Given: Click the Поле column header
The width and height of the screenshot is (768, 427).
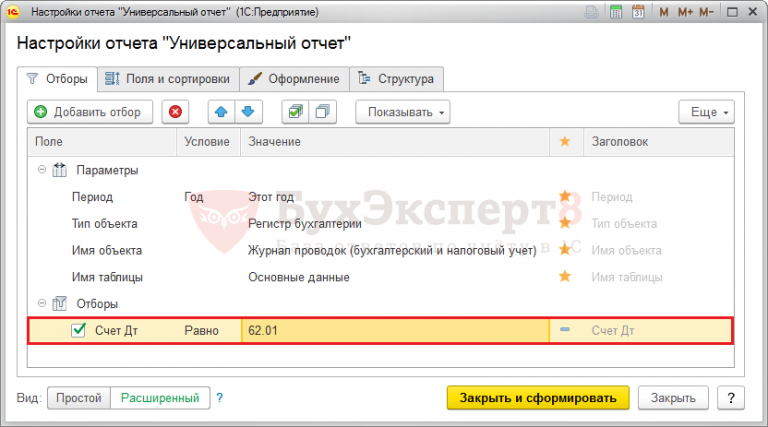Looking at the screenshot, I should tap(102, 142).
